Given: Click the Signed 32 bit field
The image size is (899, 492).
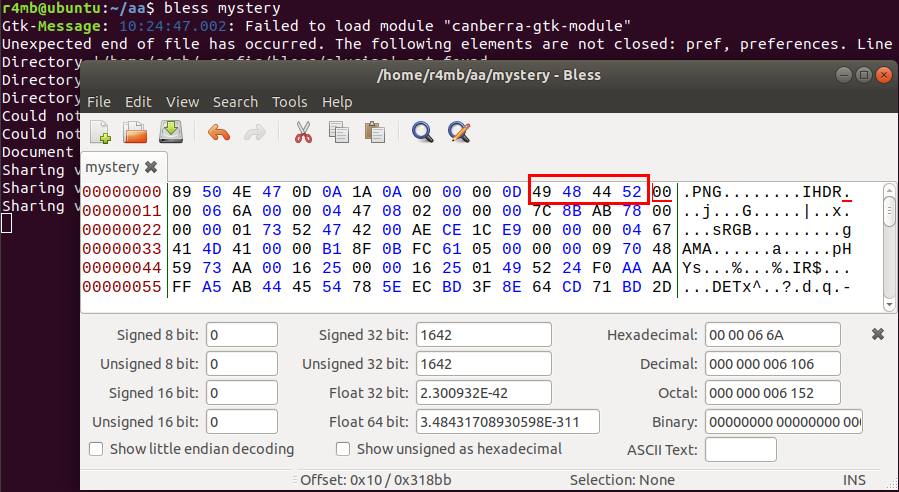Looking at the screenshot, I should pos(484,335).
